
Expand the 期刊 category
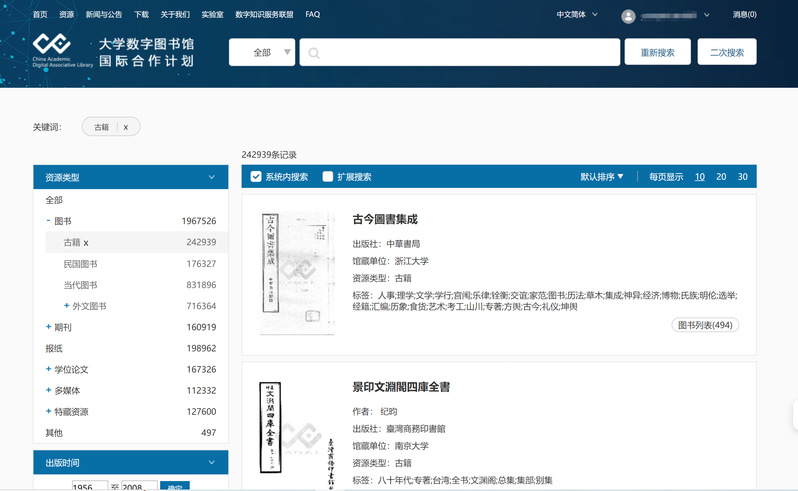pos(48,327)
